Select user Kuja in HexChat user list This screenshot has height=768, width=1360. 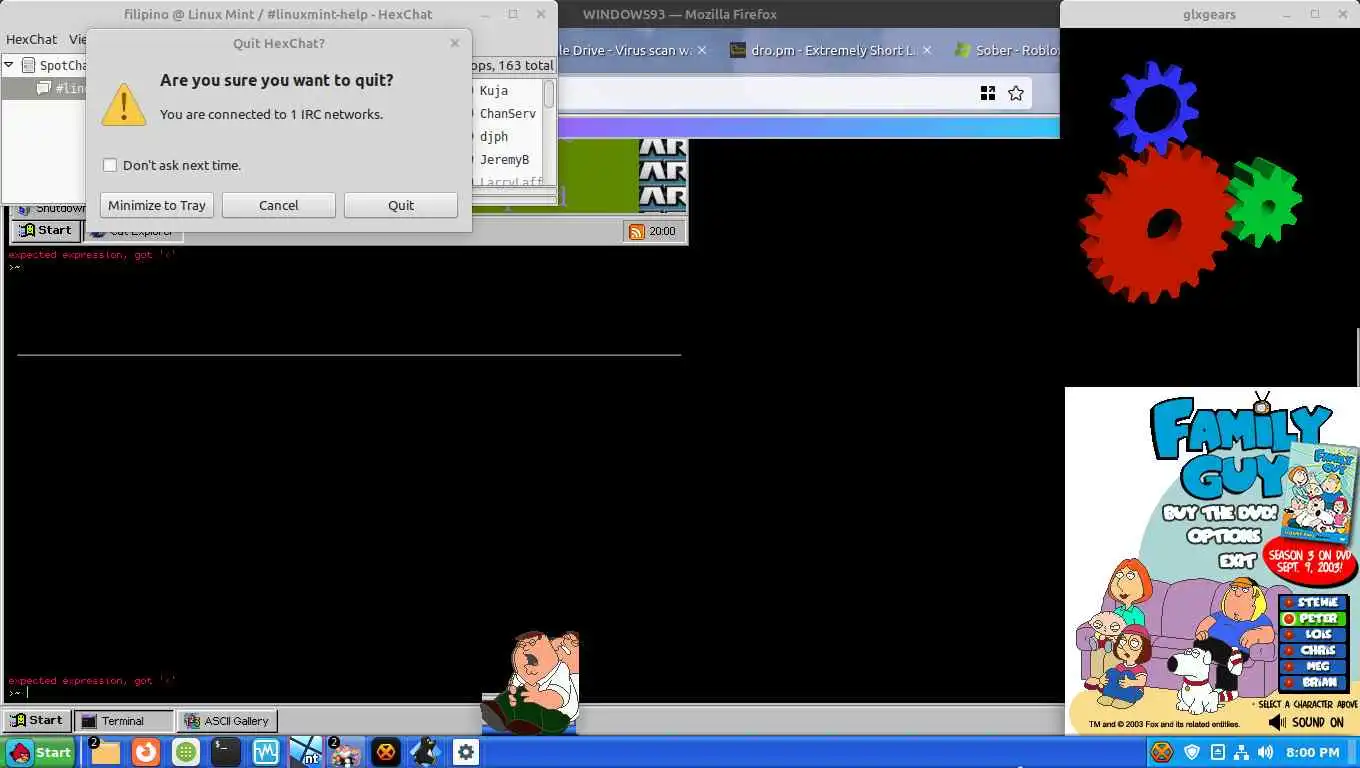tap(494, 90)
